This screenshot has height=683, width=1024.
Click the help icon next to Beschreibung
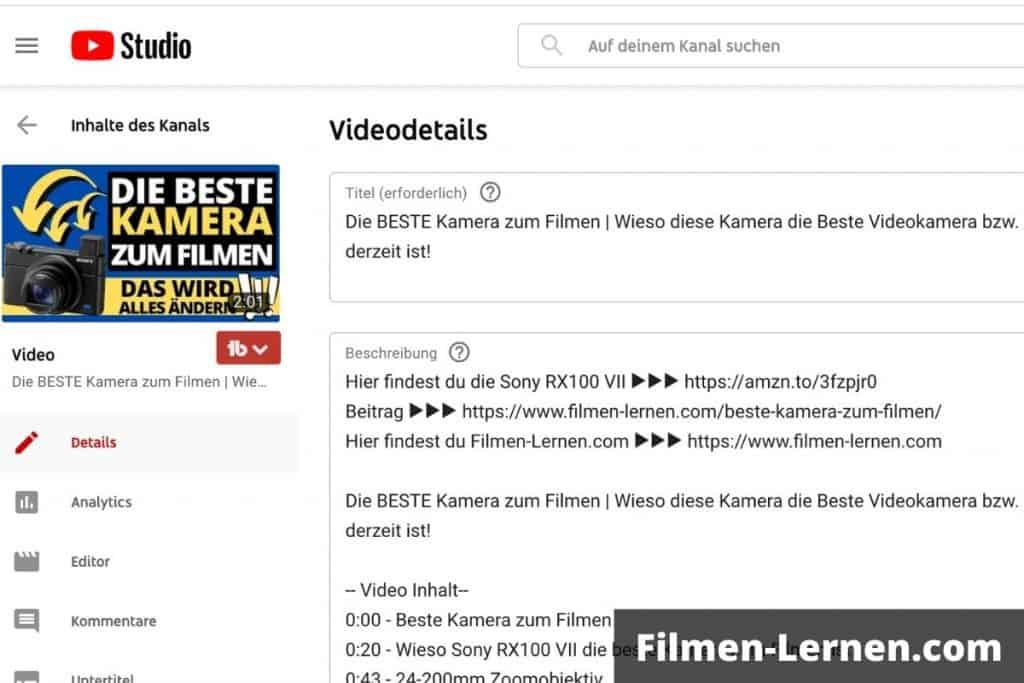[x=459, y=353]
